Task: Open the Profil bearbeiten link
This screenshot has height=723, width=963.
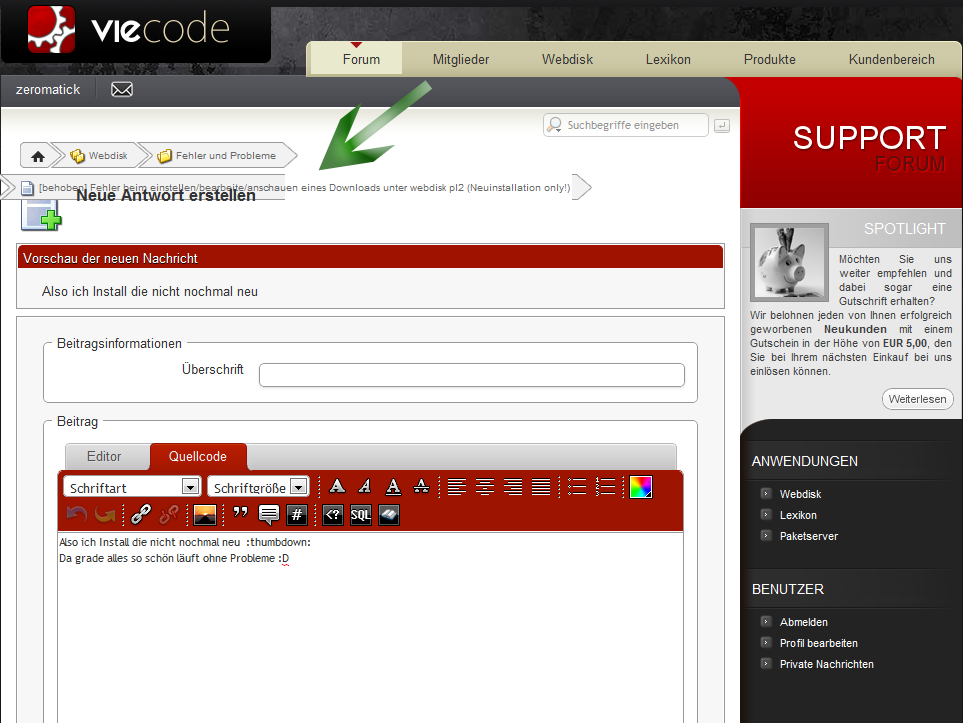Action: [x=818, y=643]
